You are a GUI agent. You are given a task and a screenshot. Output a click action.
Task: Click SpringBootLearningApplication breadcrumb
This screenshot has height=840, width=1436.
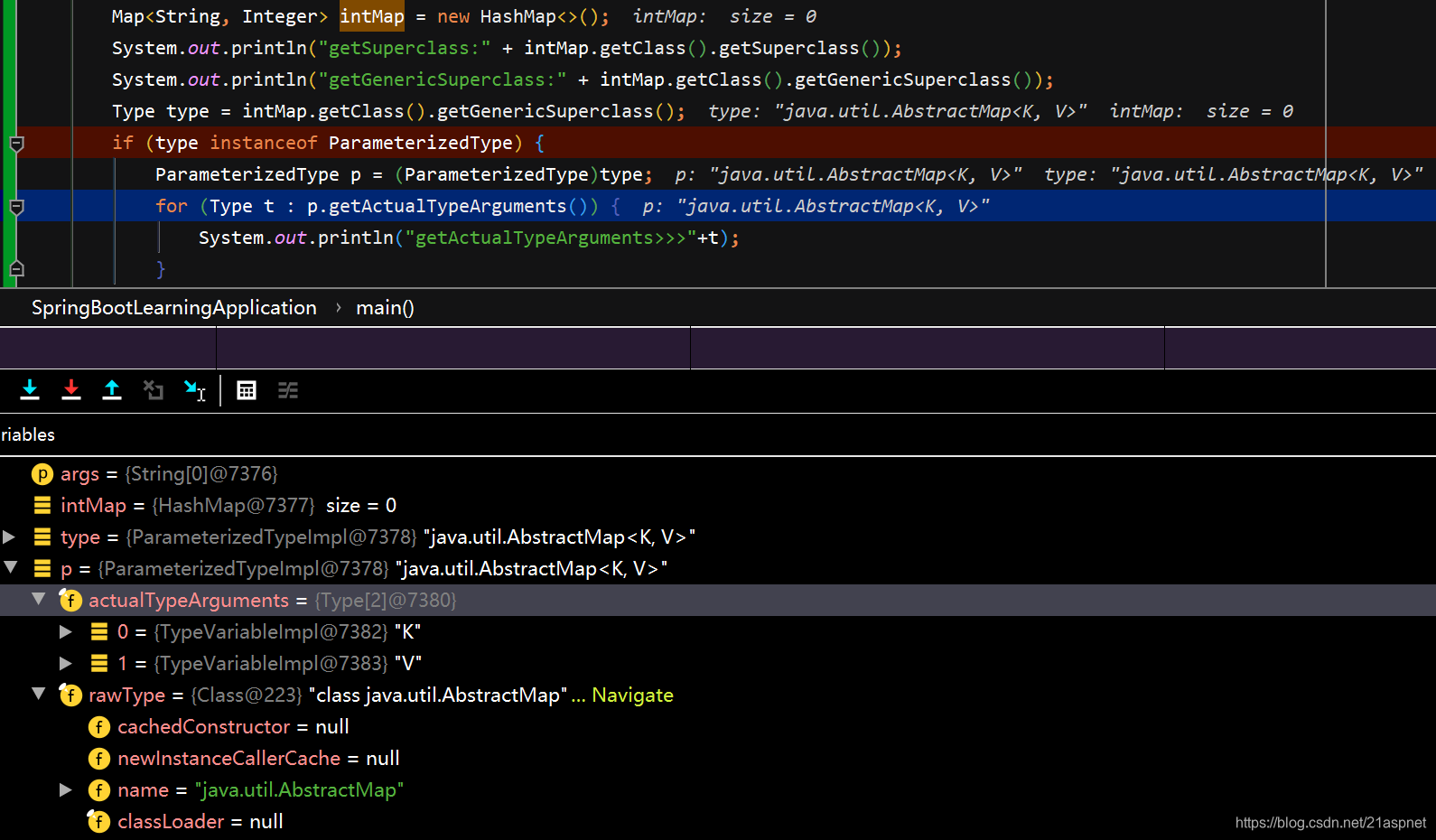[174, 308]
